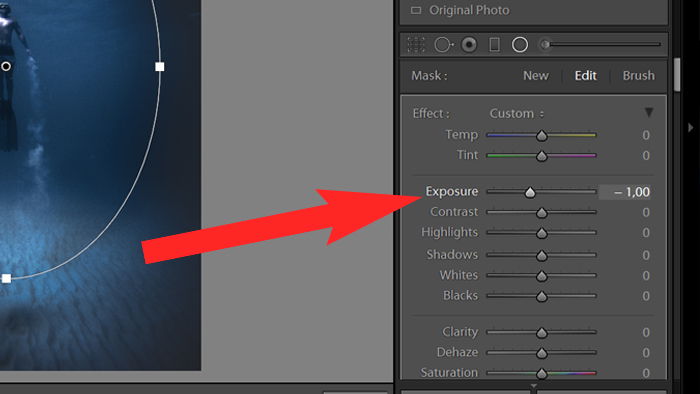Click the Tint slider handle
Image resolution: width=700 pixels, height=394 pixels.
pyautogui.click(x=542, y=156)
